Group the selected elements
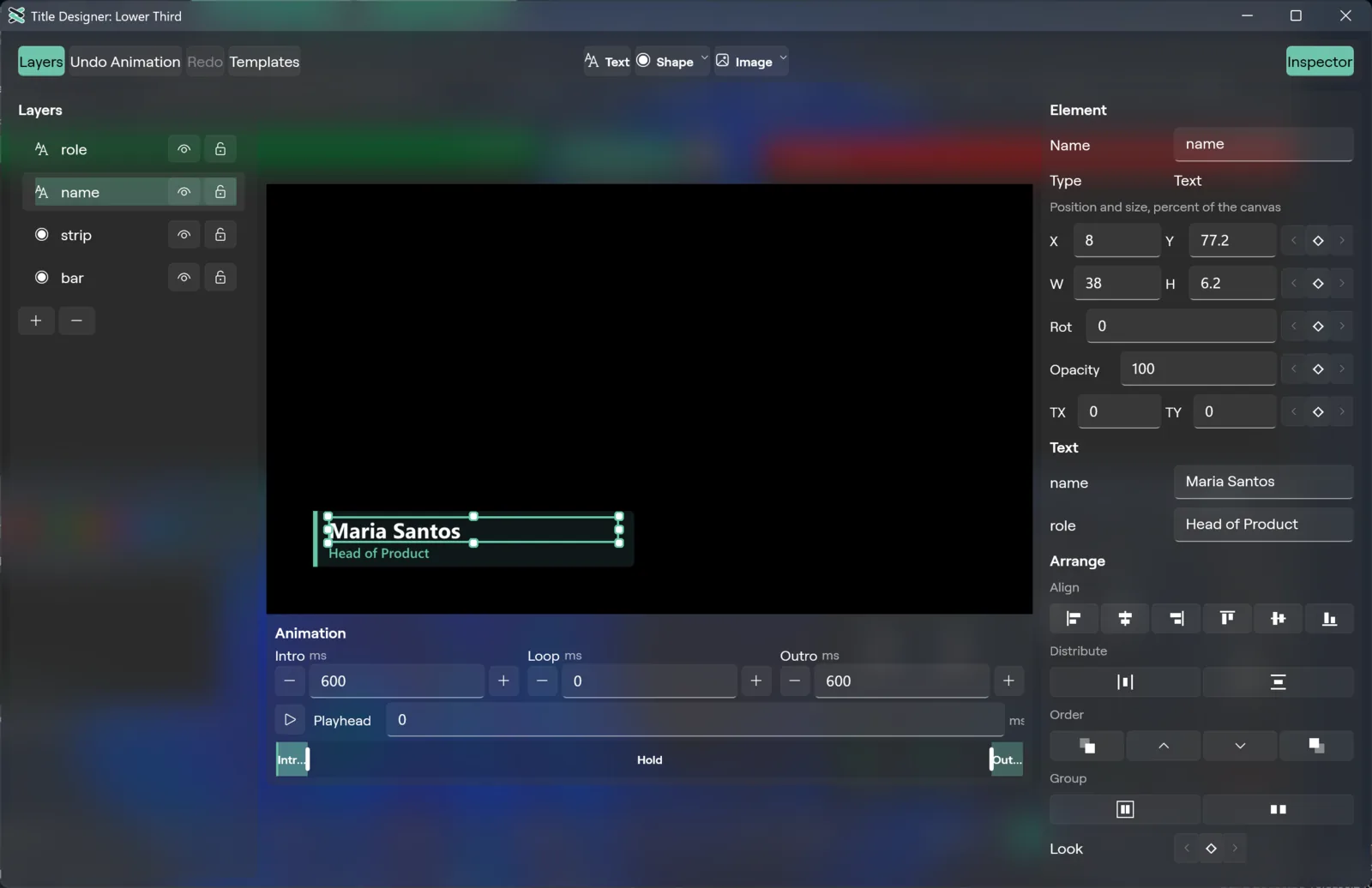This screenshot has width=1372, height=888. (x=1125, y=809)
